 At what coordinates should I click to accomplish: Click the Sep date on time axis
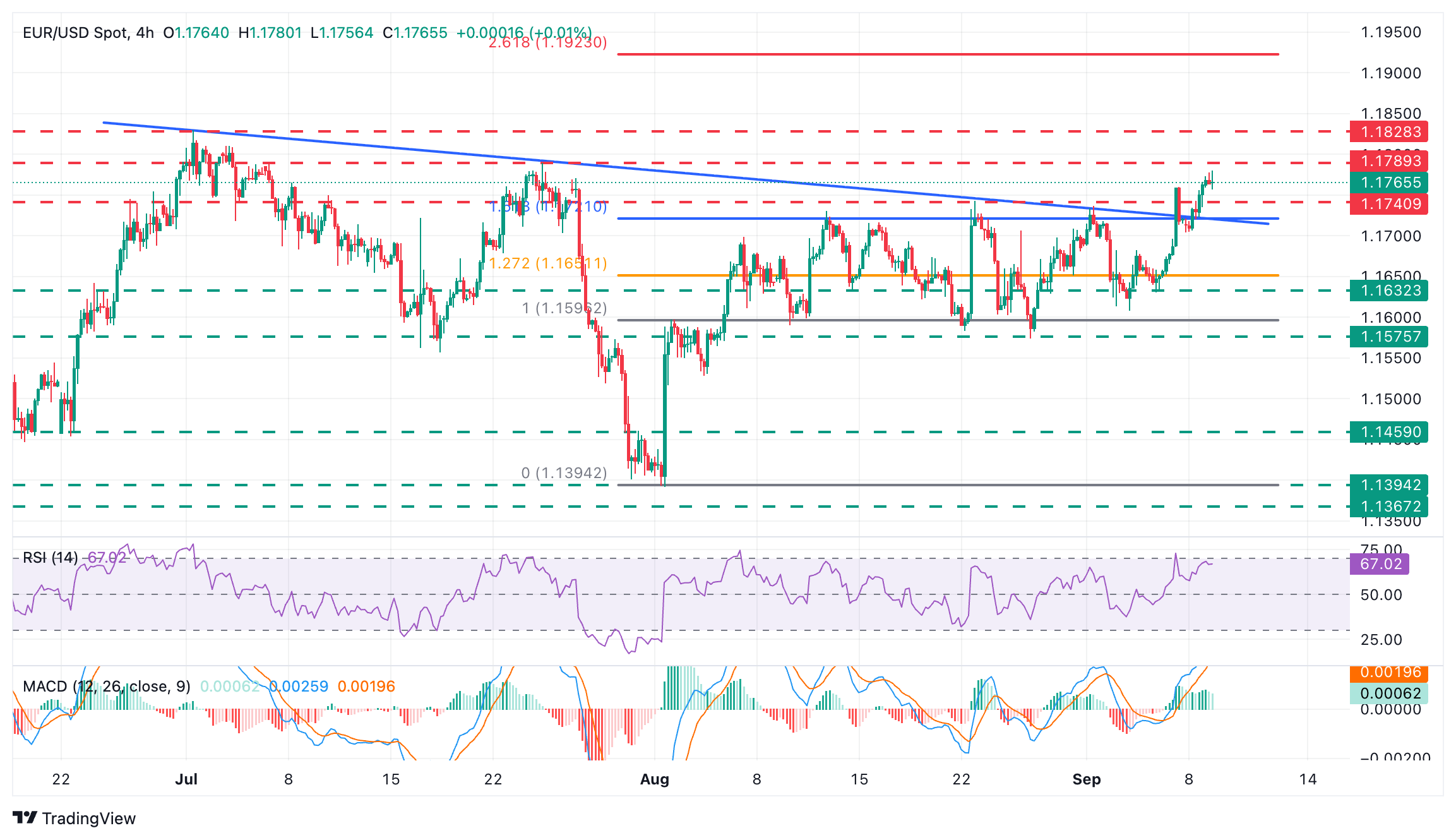coord(1086,779)
